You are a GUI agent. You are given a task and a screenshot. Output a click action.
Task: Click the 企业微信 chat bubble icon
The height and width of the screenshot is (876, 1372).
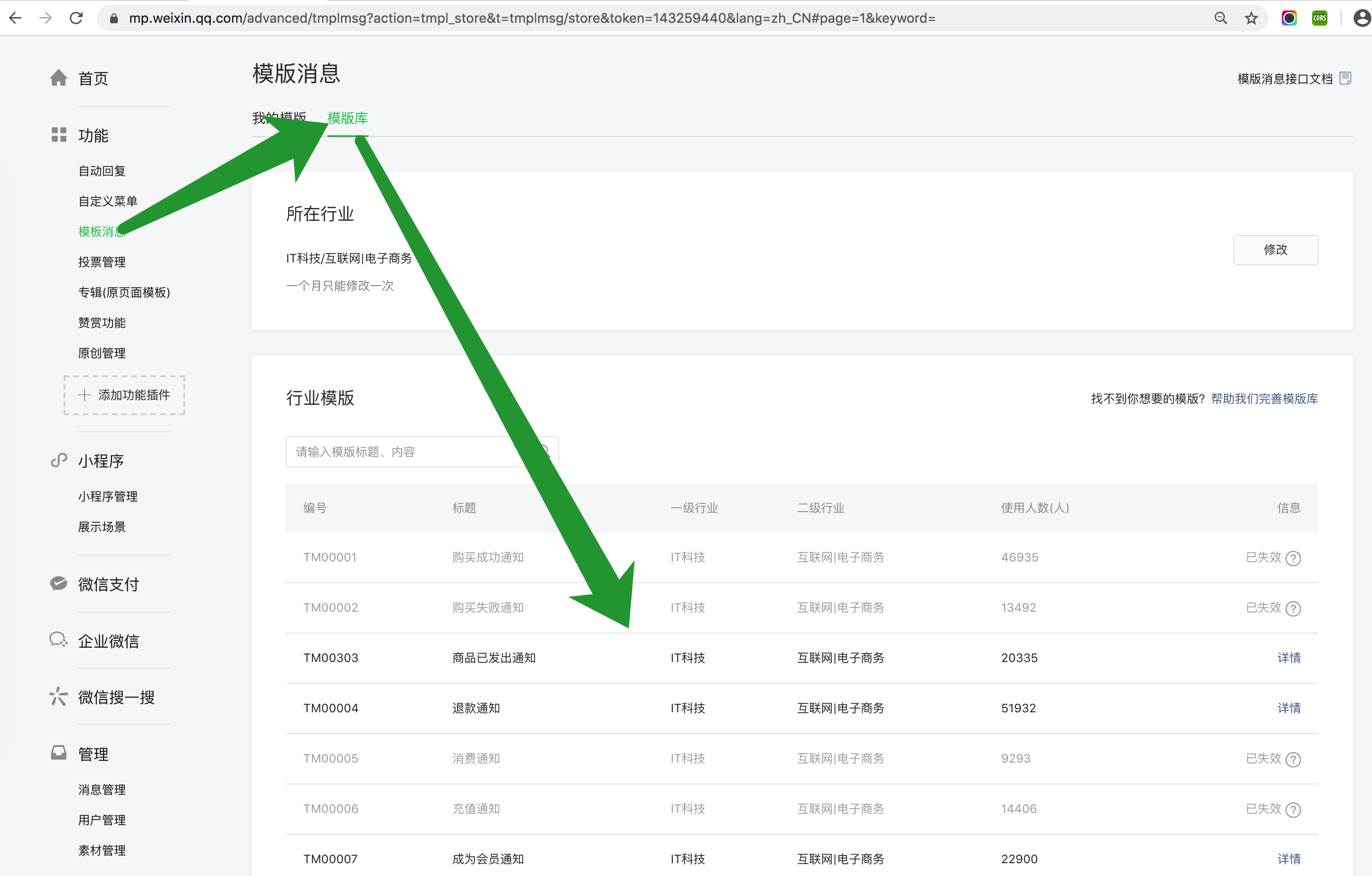(x=59, y=640)
